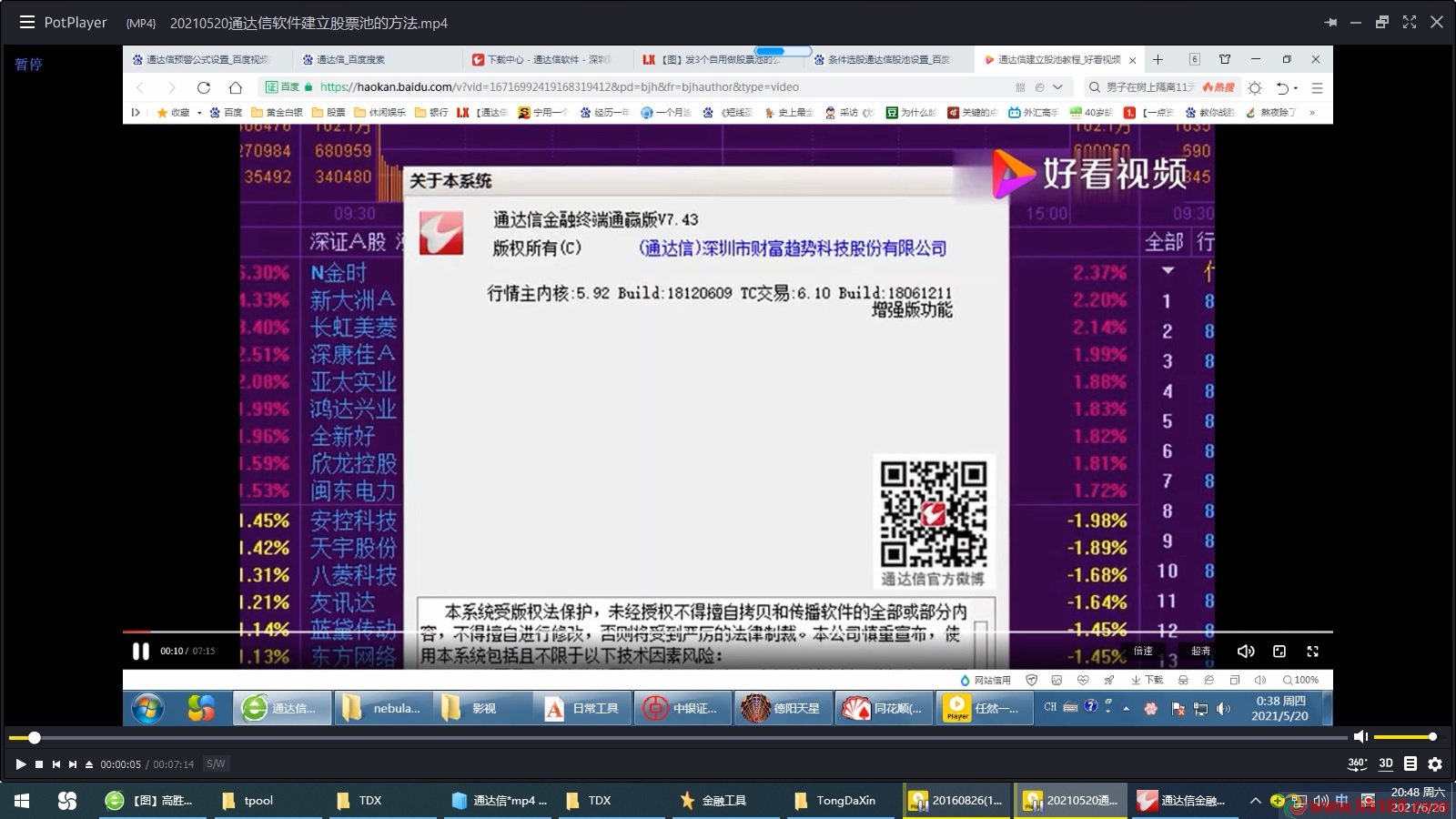Viewport: 1456px width, 819px height.
Task: Click the 通达信官方微博 QR code
Action: [x=934, y=513]
